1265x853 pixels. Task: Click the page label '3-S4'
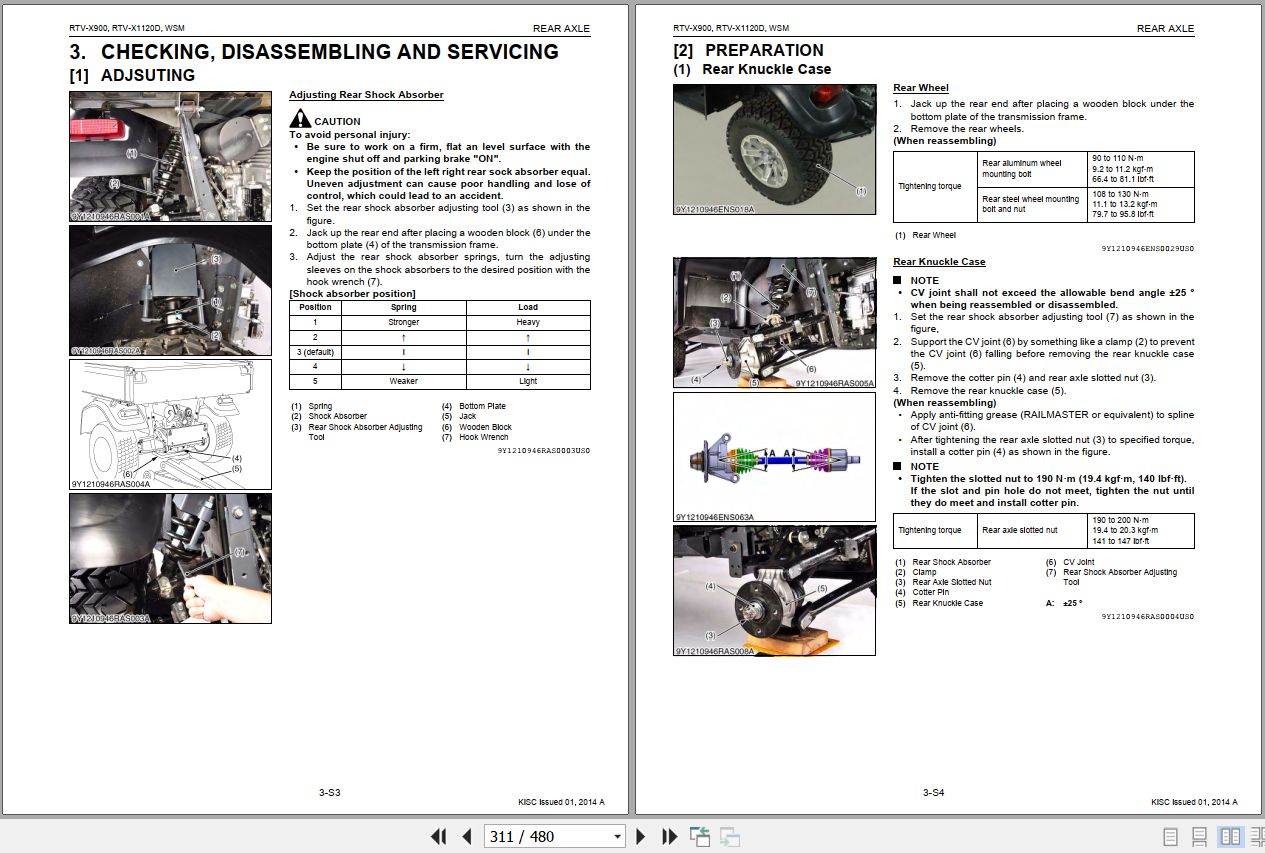click(933, 793)
